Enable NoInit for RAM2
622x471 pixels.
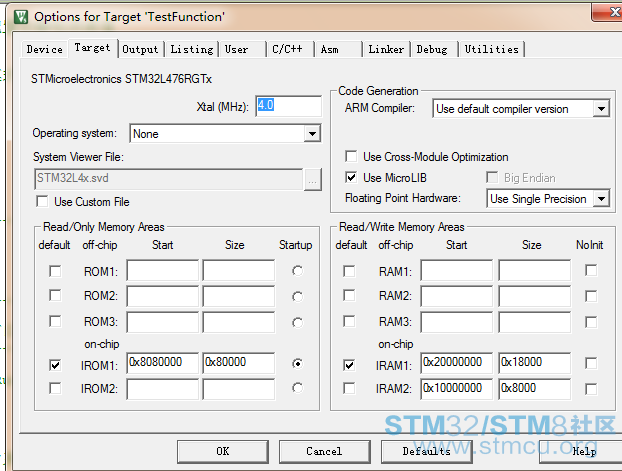pos(591,296)
